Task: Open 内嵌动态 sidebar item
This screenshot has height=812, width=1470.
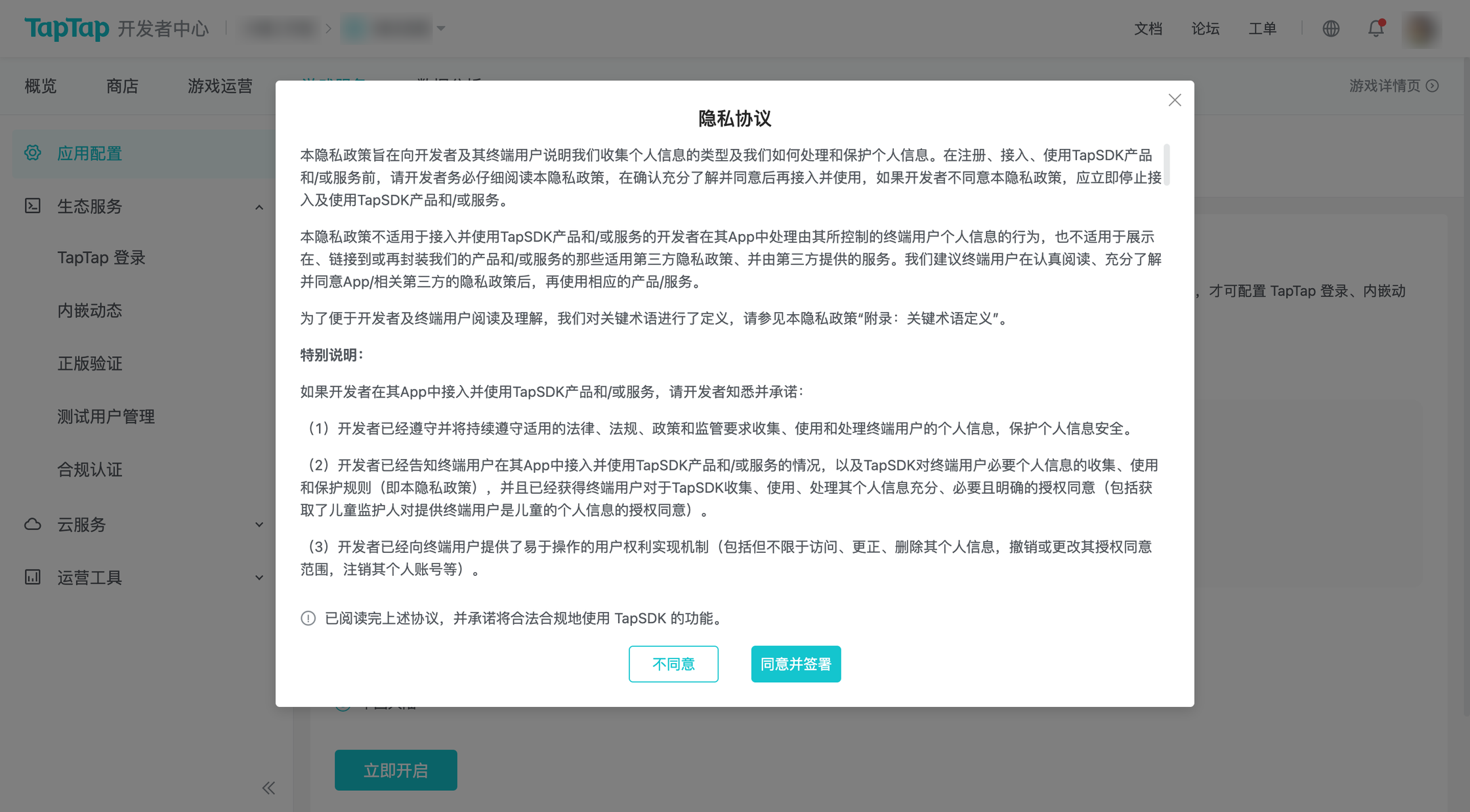Action: 90,310
